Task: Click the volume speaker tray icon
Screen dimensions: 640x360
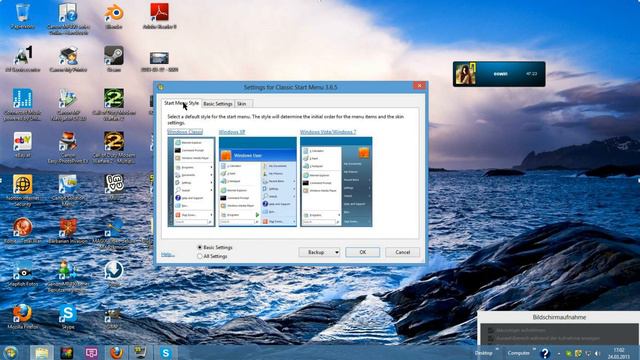Action: click(597, 353)
